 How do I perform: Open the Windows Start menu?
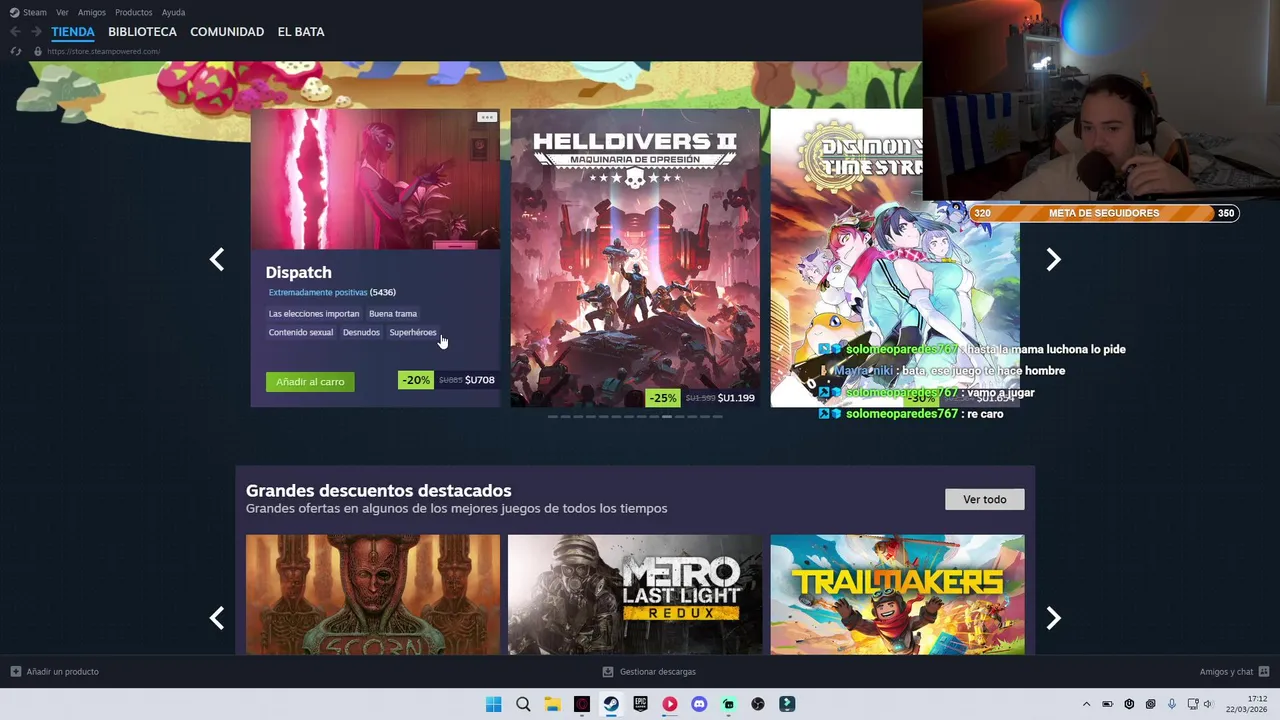pyautogui.click(x=493, y=704)
